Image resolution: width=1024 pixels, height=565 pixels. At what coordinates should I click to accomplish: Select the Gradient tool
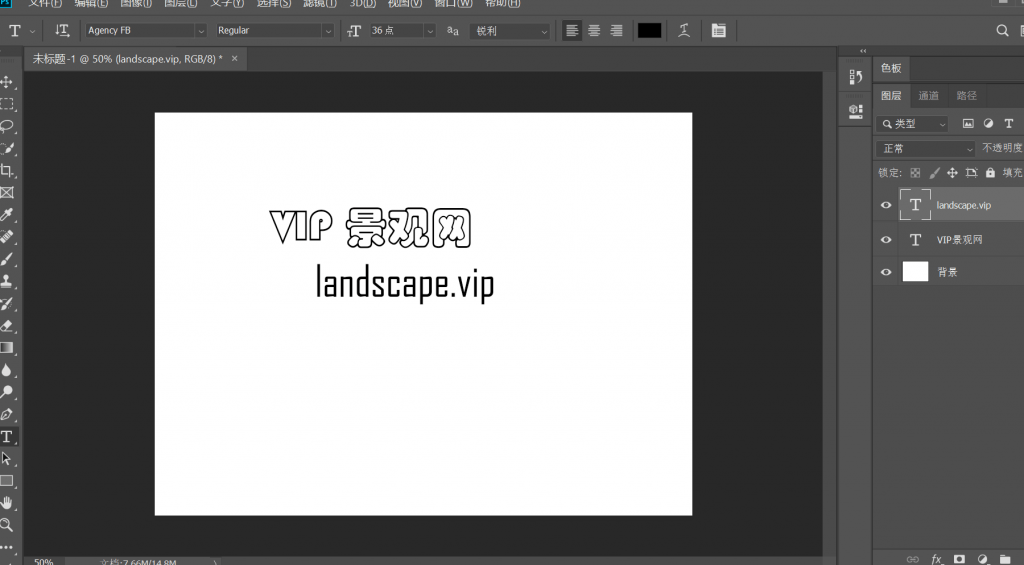[7, 348]
